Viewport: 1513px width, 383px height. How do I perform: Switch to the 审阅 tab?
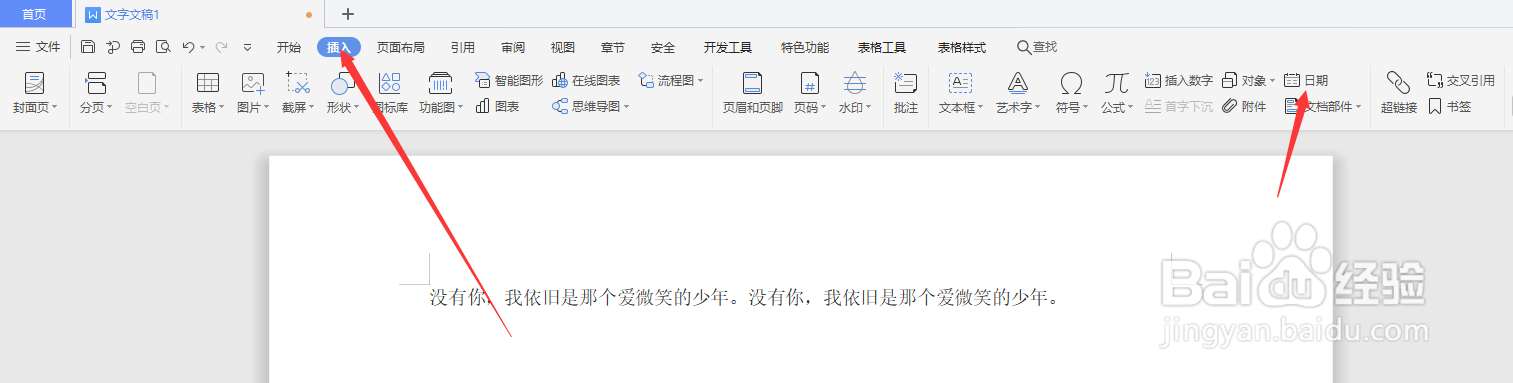513,47
